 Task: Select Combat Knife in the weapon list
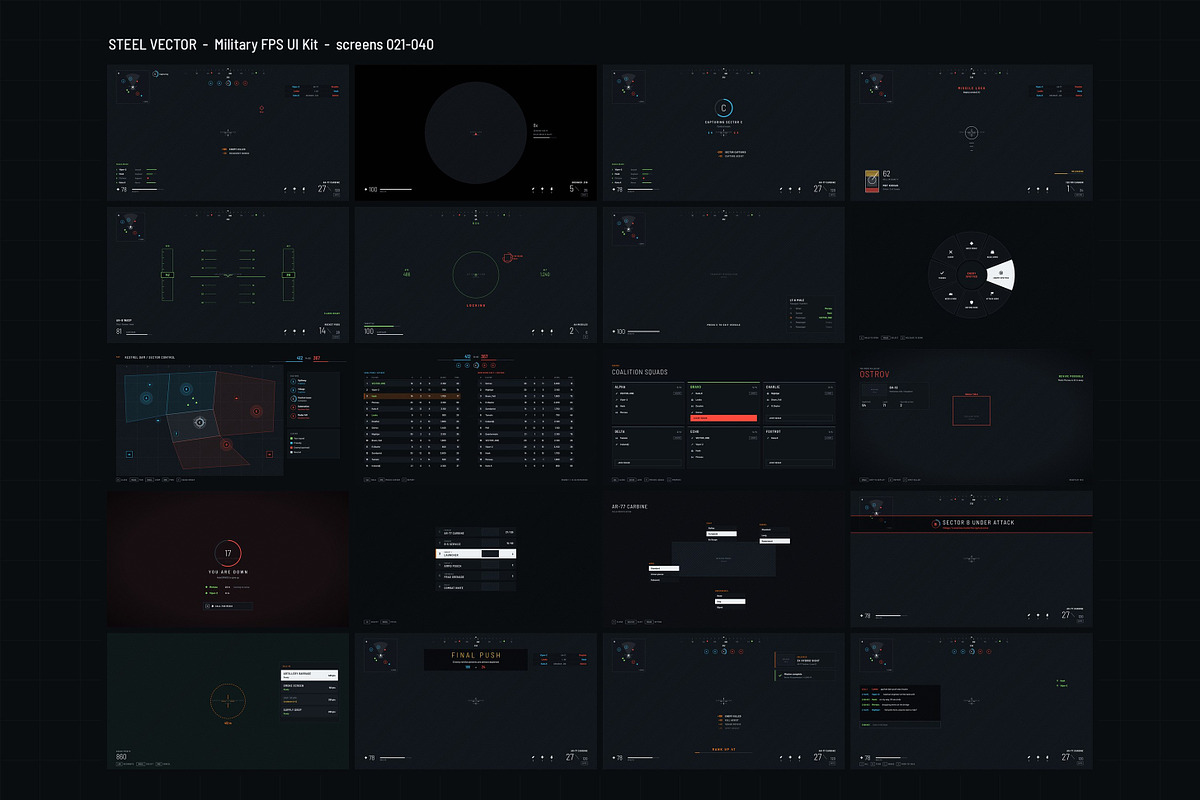[477, 585]
